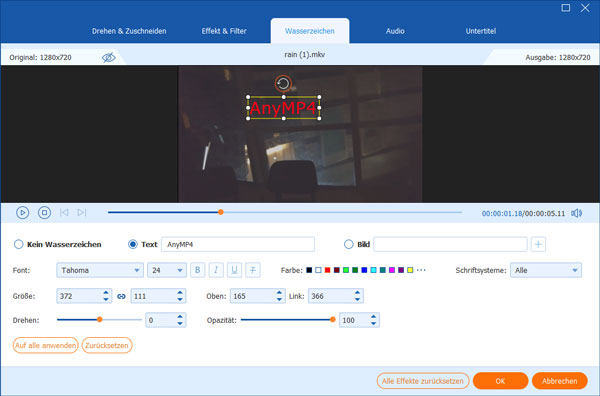This screenshot has width=600, height=396.
Task: Pick the red color swatch
Action: click(327, 270)
